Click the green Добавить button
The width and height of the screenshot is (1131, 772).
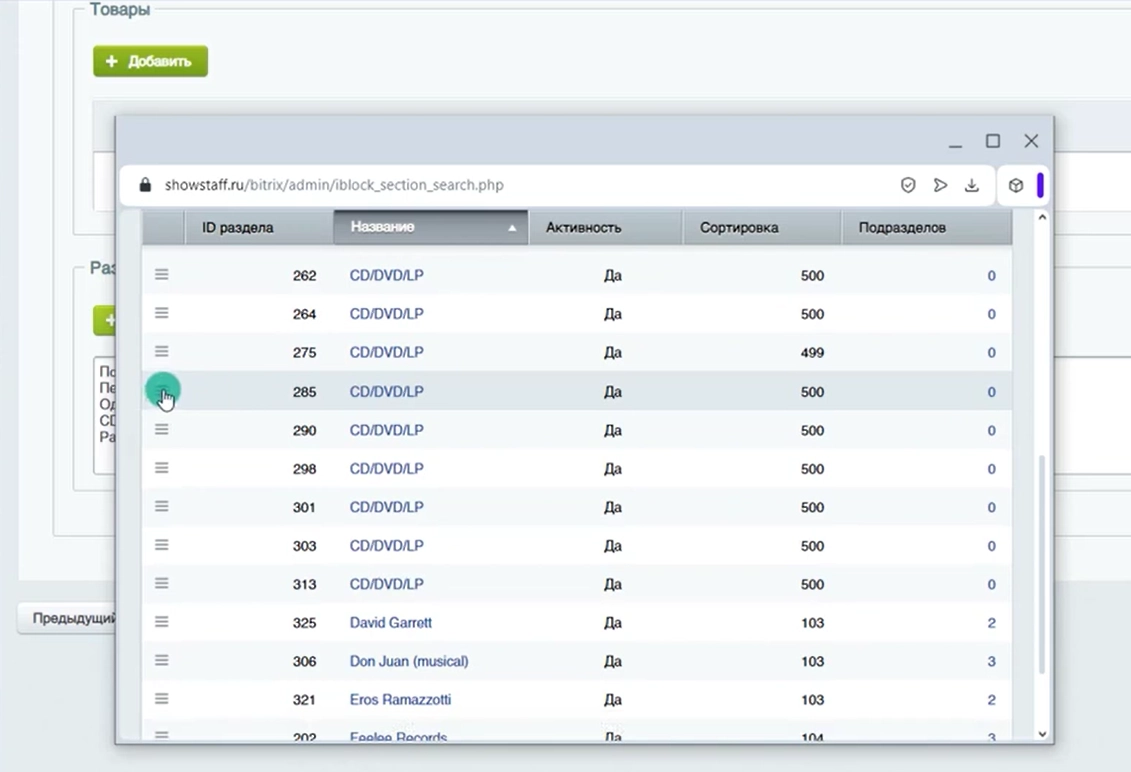pyautogui.click(x=150, y=61)
